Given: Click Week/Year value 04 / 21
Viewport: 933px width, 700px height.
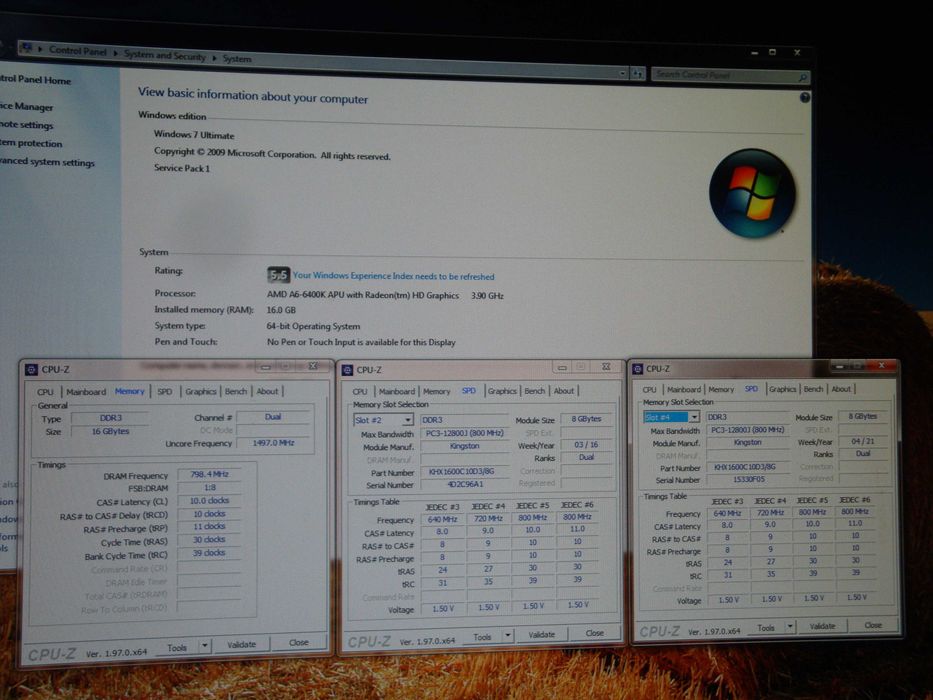Looking at the screenshot, I should (863, 441).
